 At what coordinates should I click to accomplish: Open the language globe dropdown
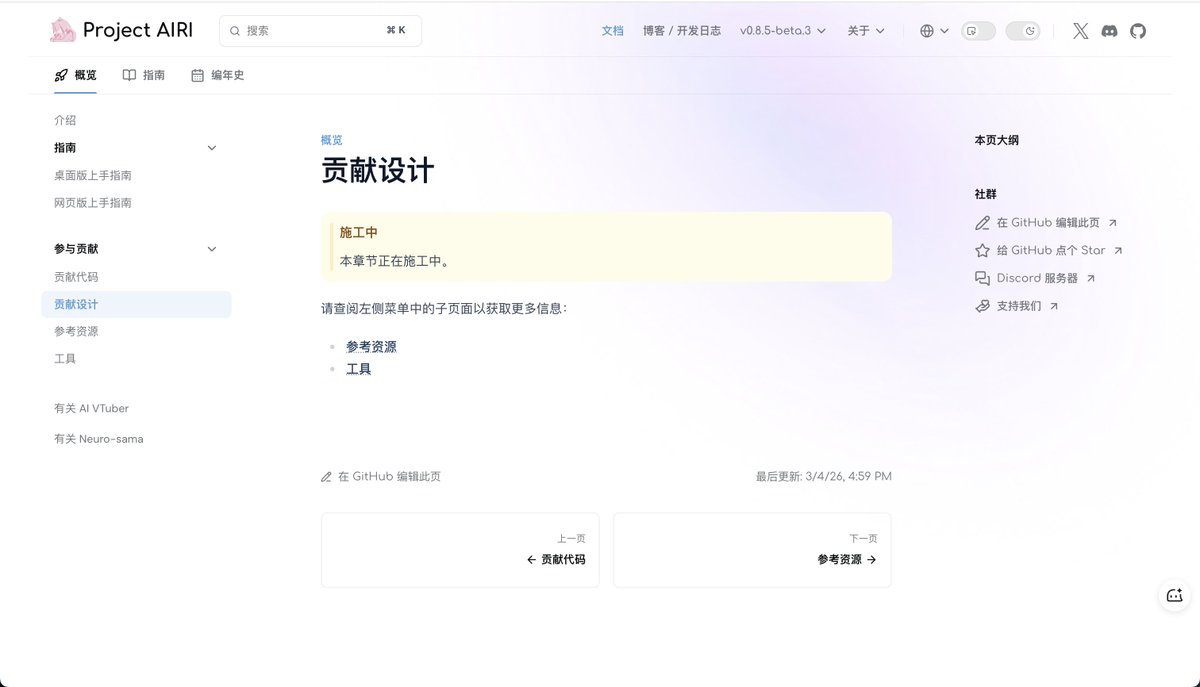tap(934, 31)
